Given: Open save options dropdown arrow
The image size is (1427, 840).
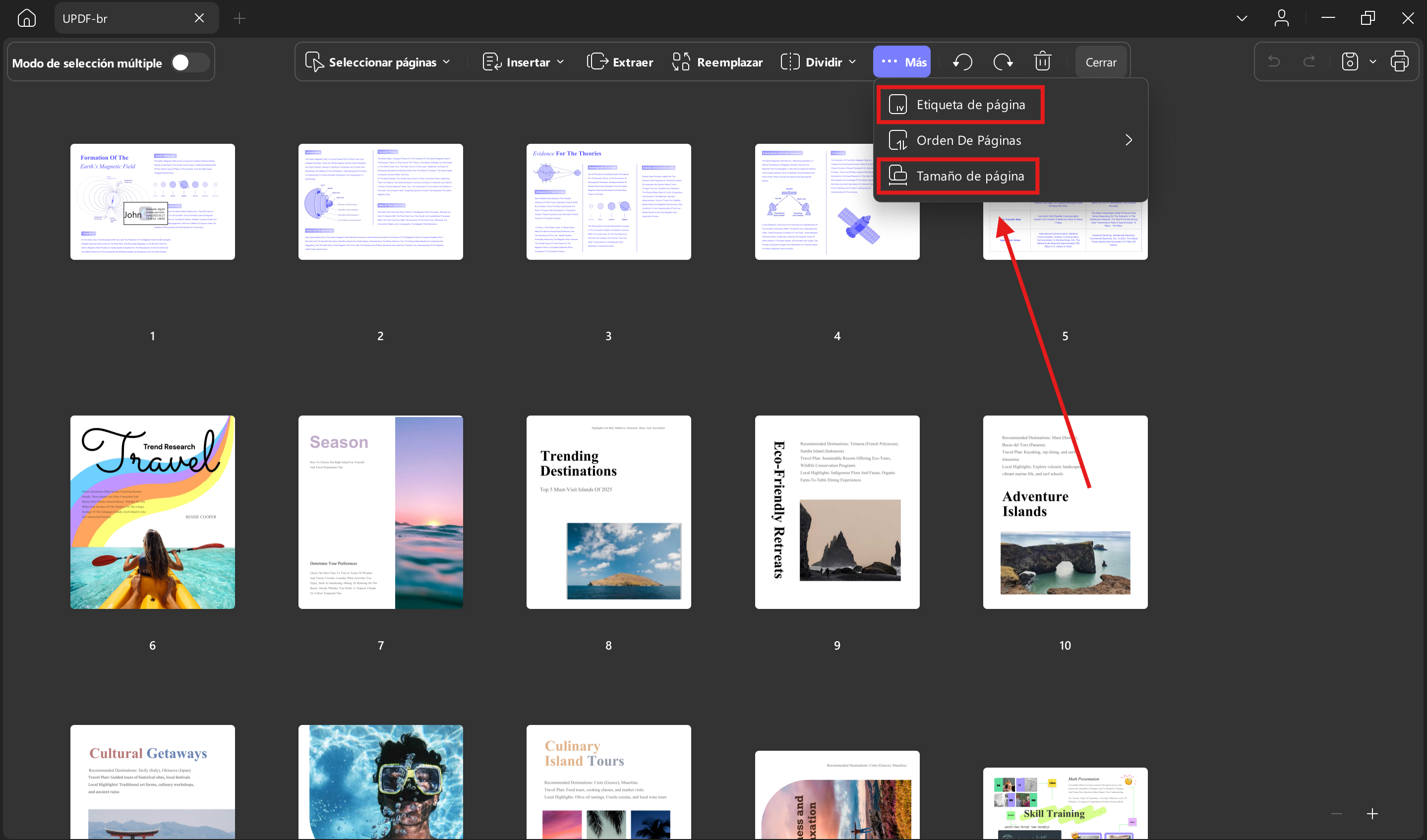Looking at the screenshot, I should coord(1372,61).
